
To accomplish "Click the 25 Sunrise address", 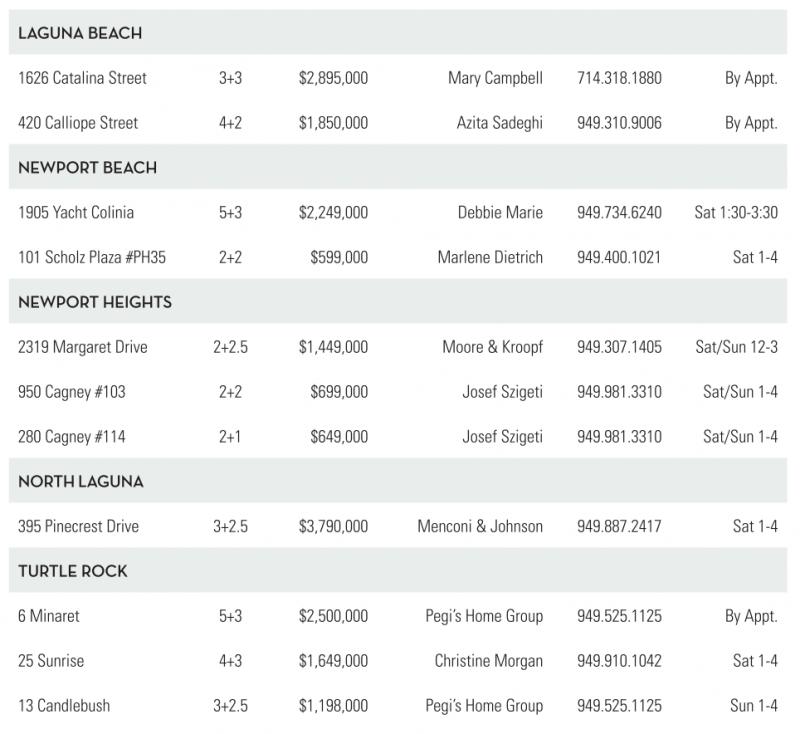I will [x=50, y=661].
